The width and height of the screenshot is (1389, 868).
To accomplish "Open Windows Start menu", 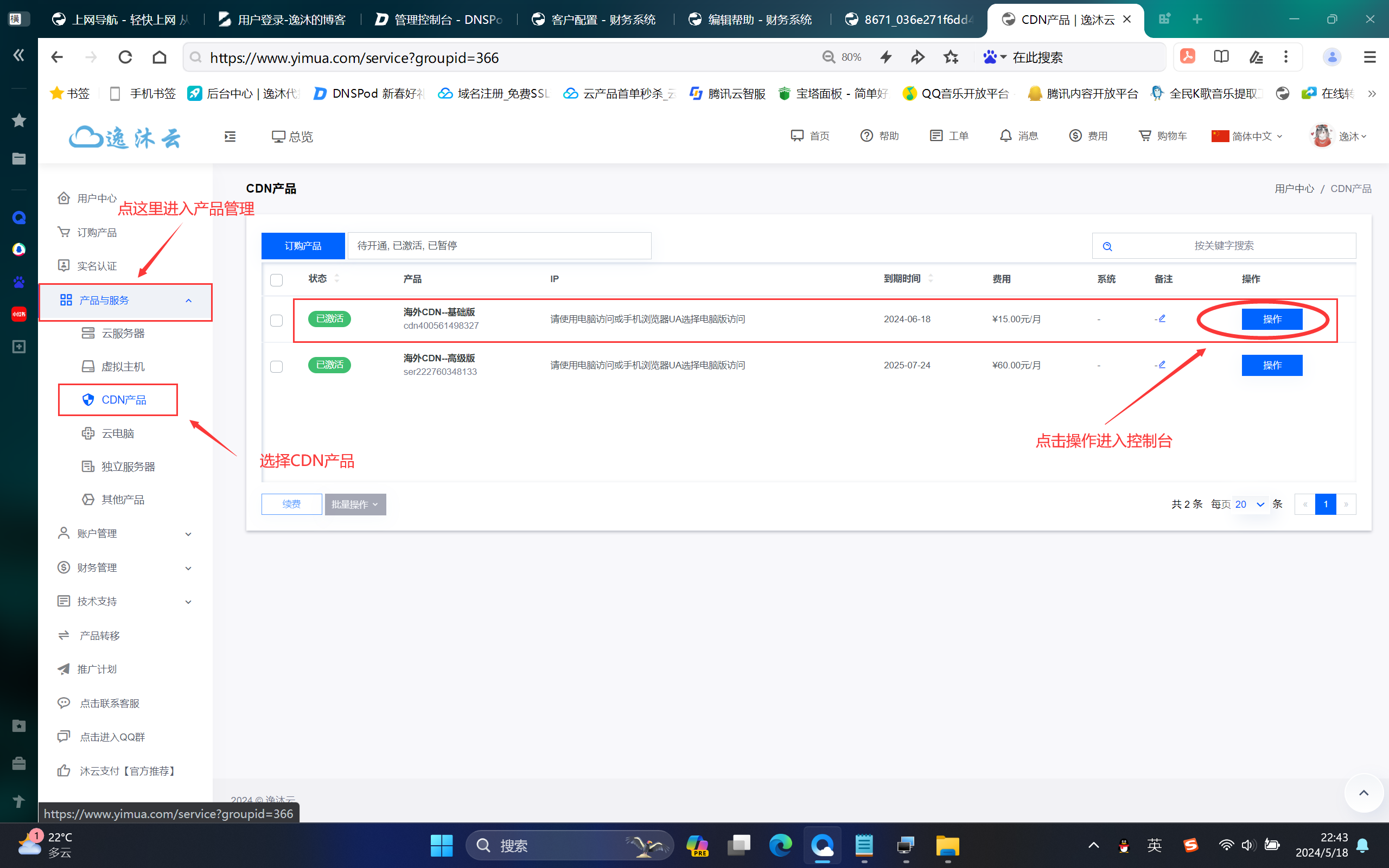I will pyautogui.click(x=441, y=846).
